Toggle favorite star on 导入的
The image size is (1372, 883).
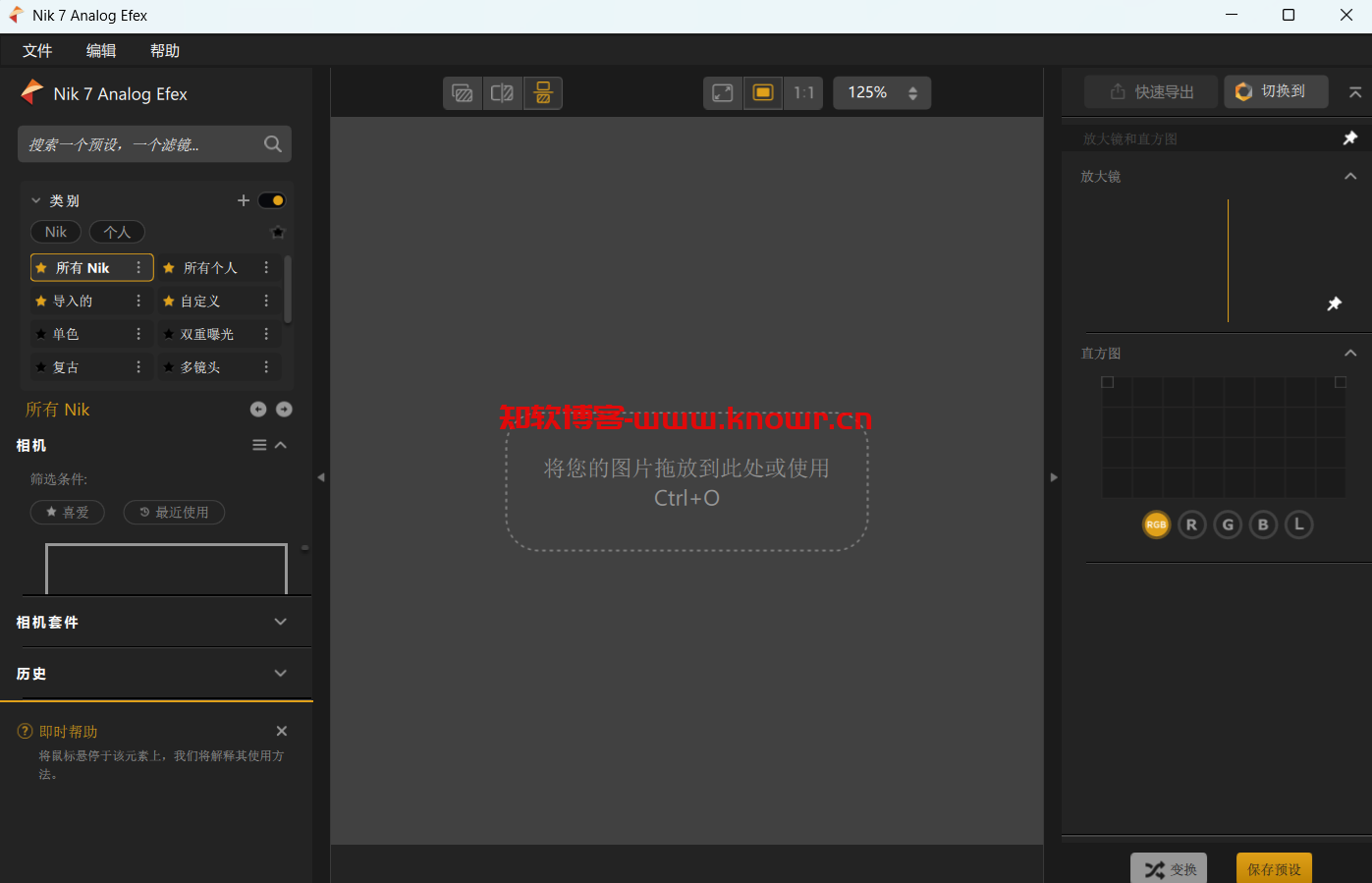click(41, 302)
